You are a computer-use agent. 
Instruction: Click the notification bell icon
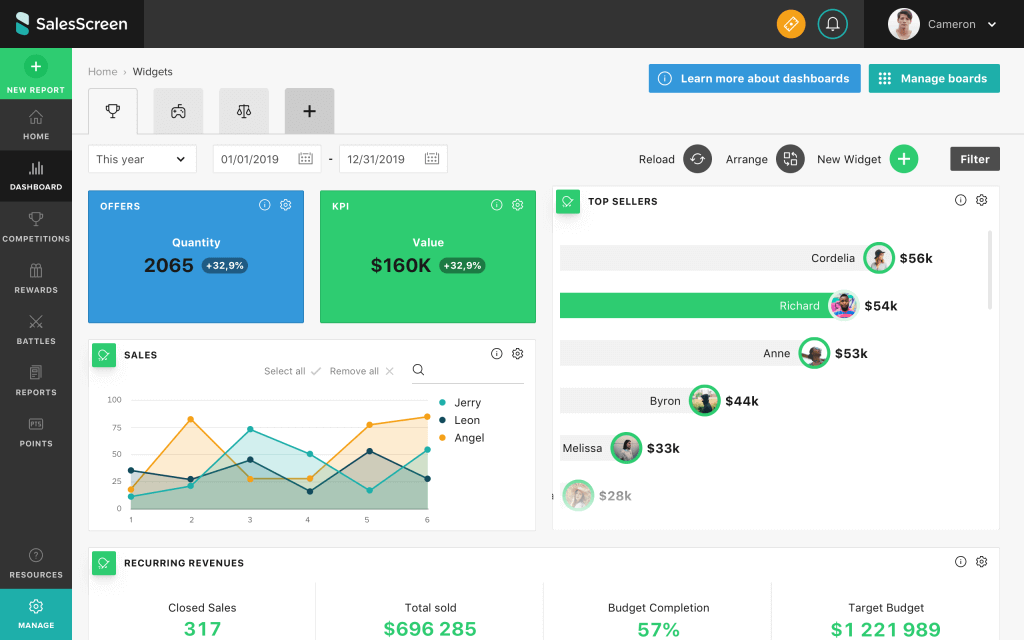click(x=833, y=23)
